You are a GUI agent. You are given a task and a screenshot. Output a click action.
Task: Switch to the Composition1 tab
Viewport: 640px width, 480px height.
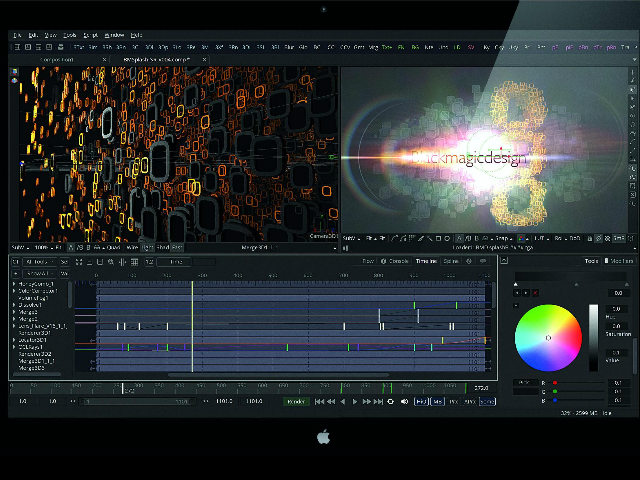57,60
